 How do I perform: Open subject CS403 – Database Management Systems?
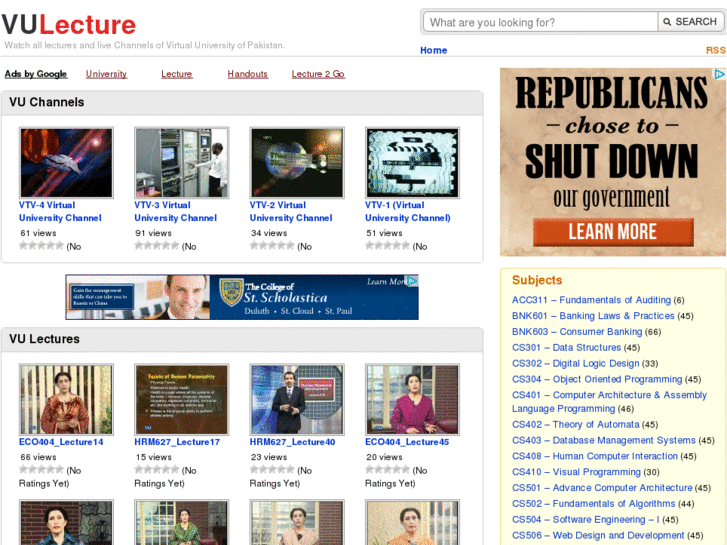[604, 440]
